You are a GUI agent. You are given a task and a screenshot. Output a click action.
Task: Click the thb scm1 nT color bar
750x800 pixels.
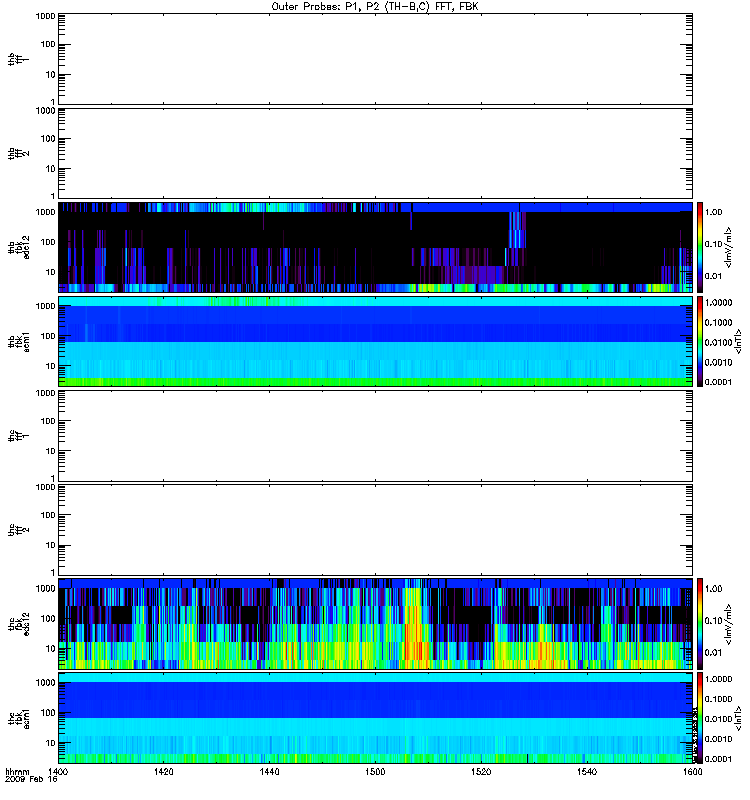click(700, 341)
